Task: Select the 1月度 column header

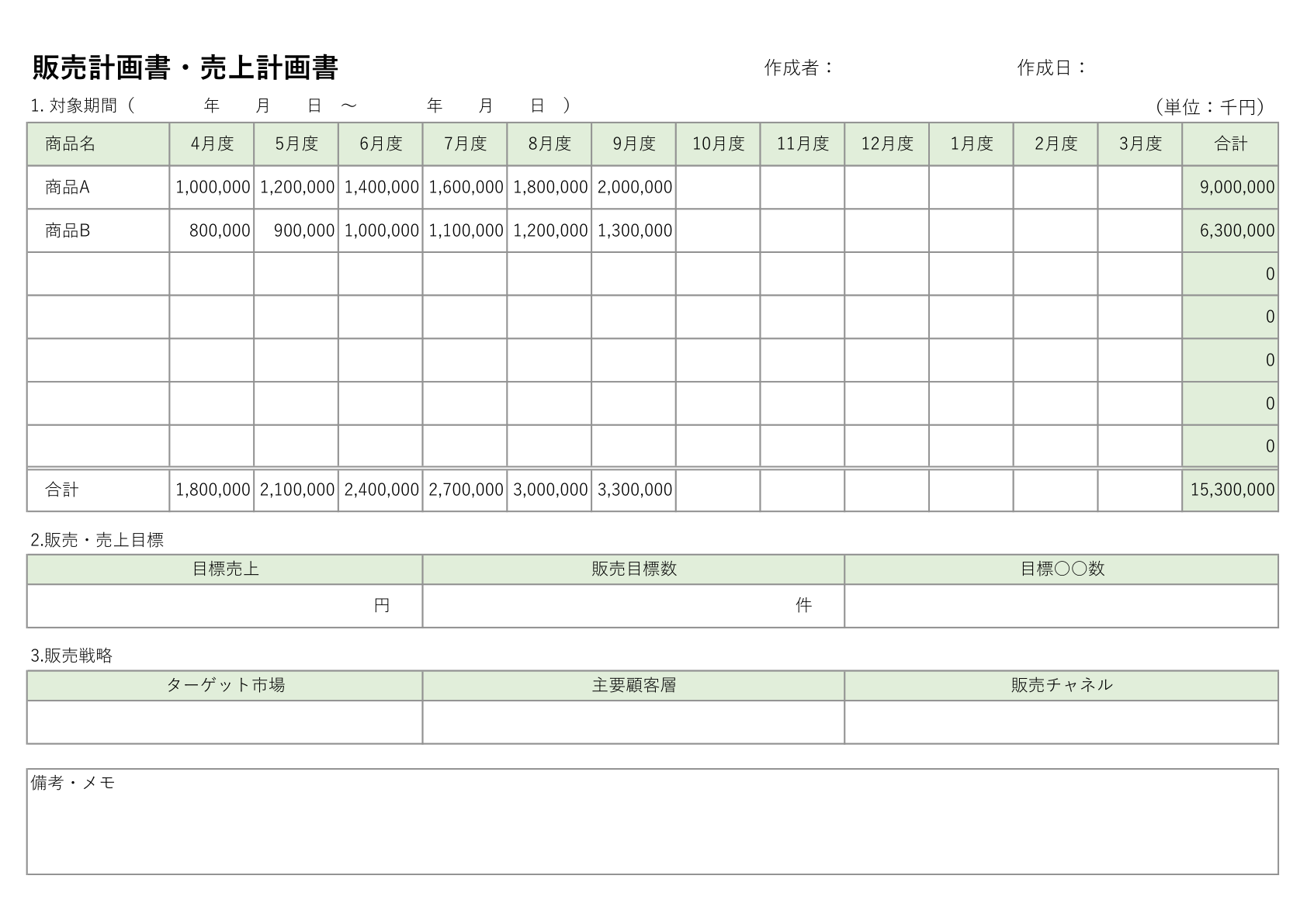Action: [972, 144]
